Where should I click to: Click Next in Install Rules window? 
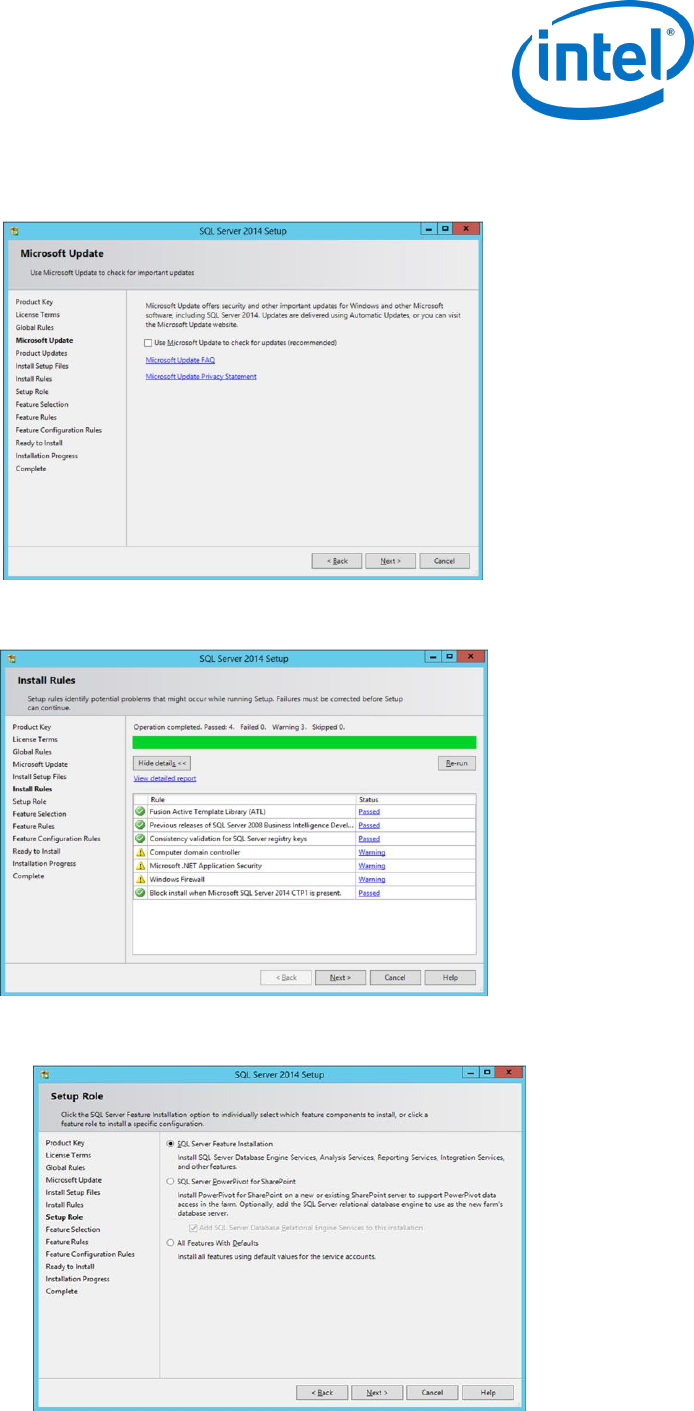tap(340, 977)
